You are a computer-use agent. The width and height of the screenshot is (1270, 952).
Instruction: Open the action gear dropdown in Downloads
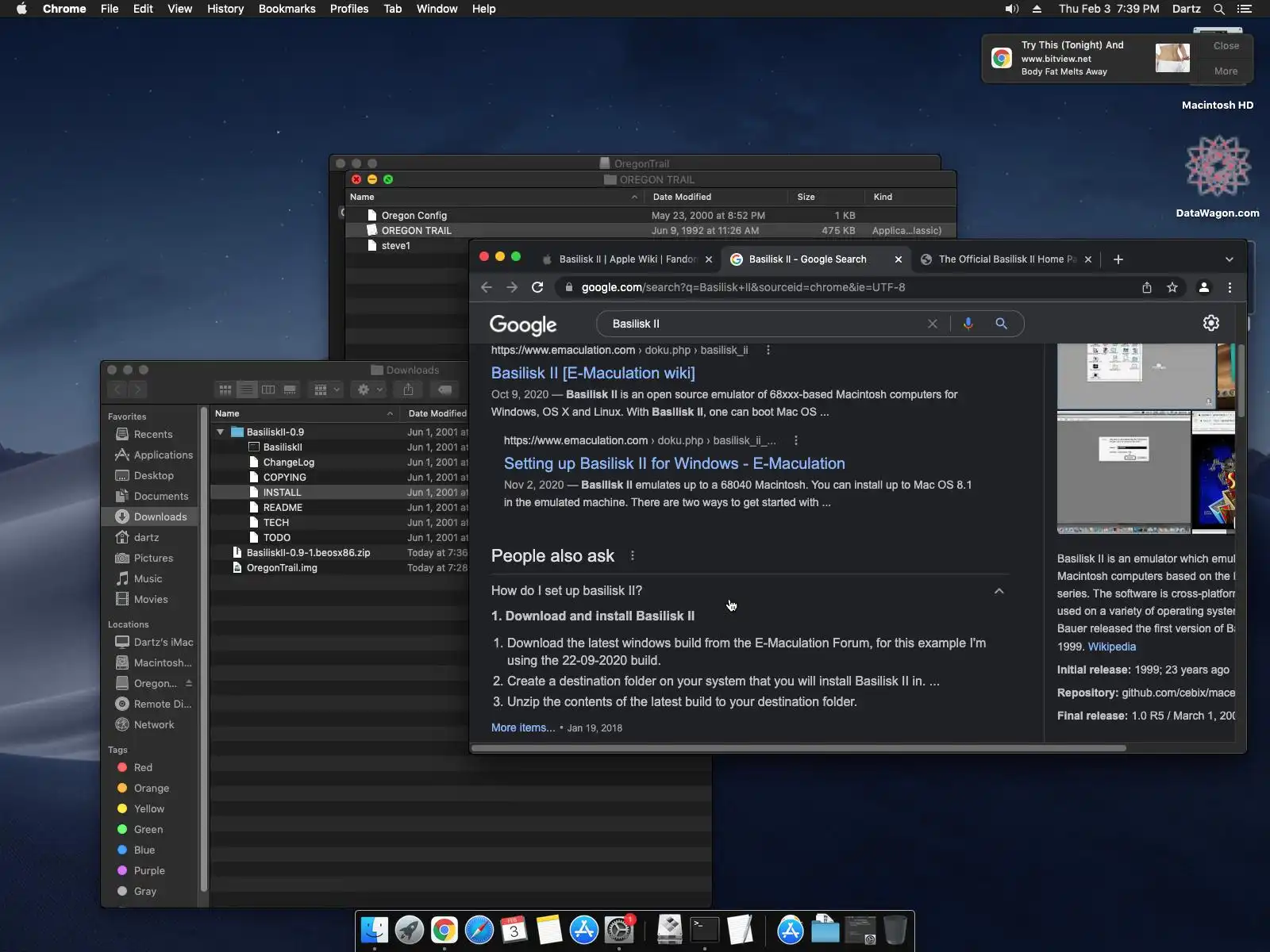coord(370,390)
